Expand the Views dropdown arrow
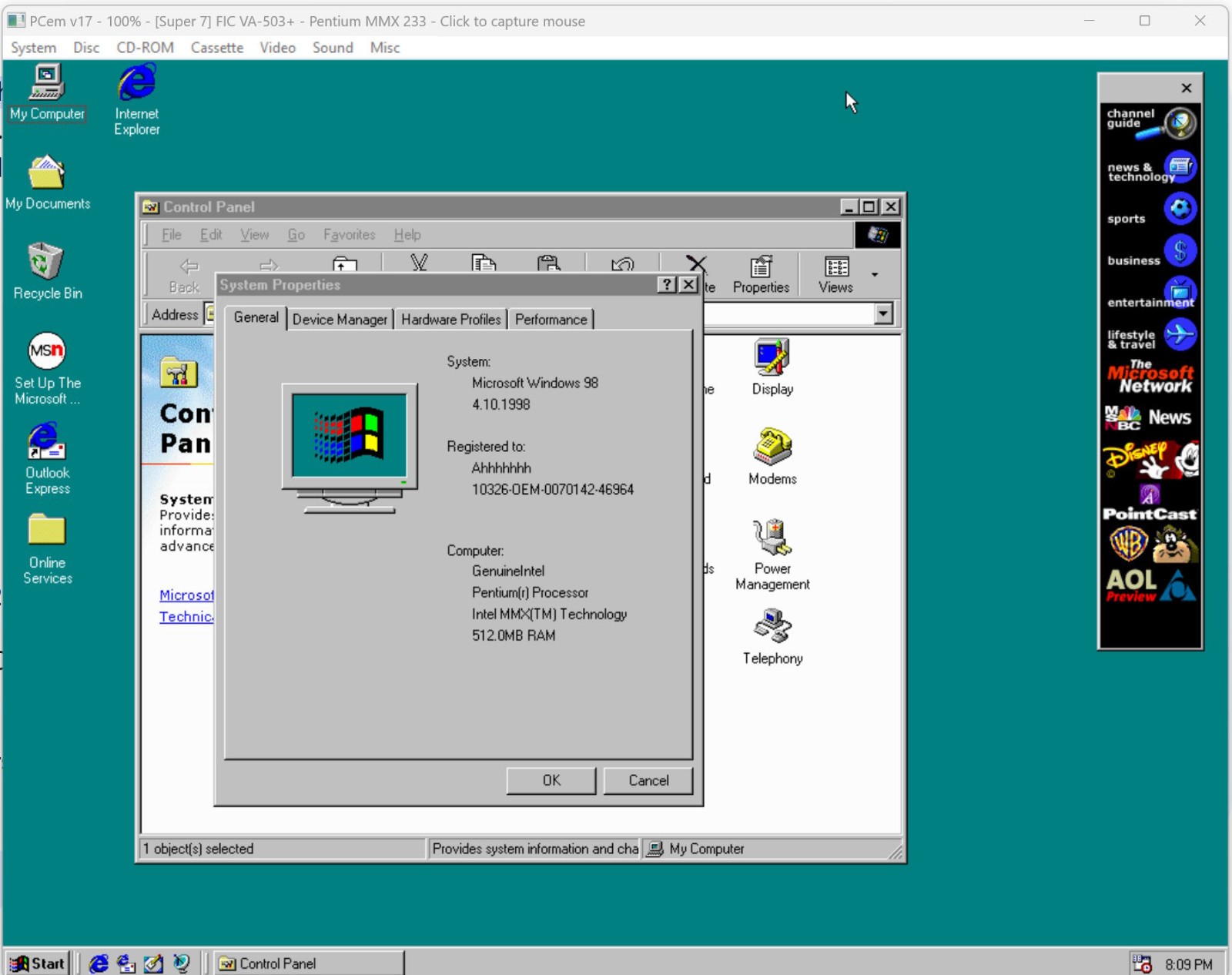Viewport: 1232px width, 975px height. click(x=875, y=275)
